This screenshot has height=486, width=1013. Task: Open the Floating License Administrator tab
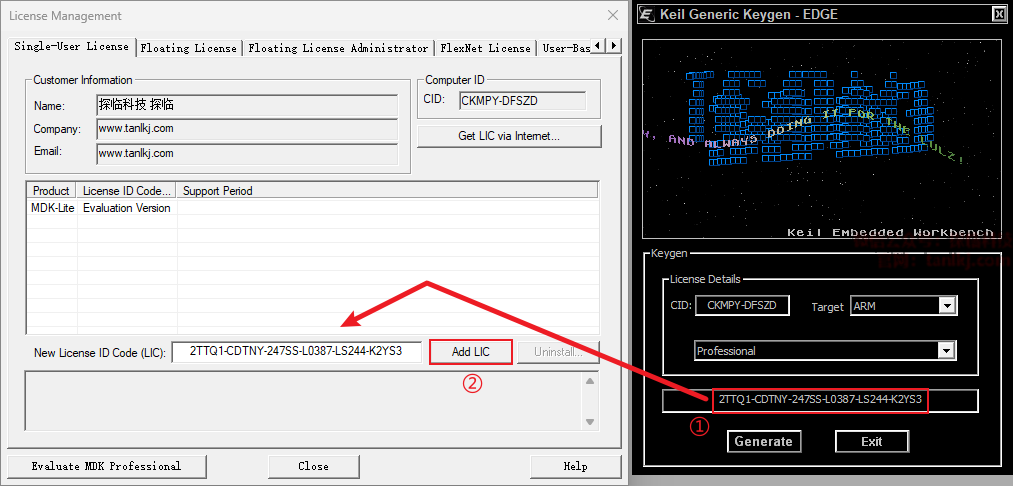(x=338, y=48)
